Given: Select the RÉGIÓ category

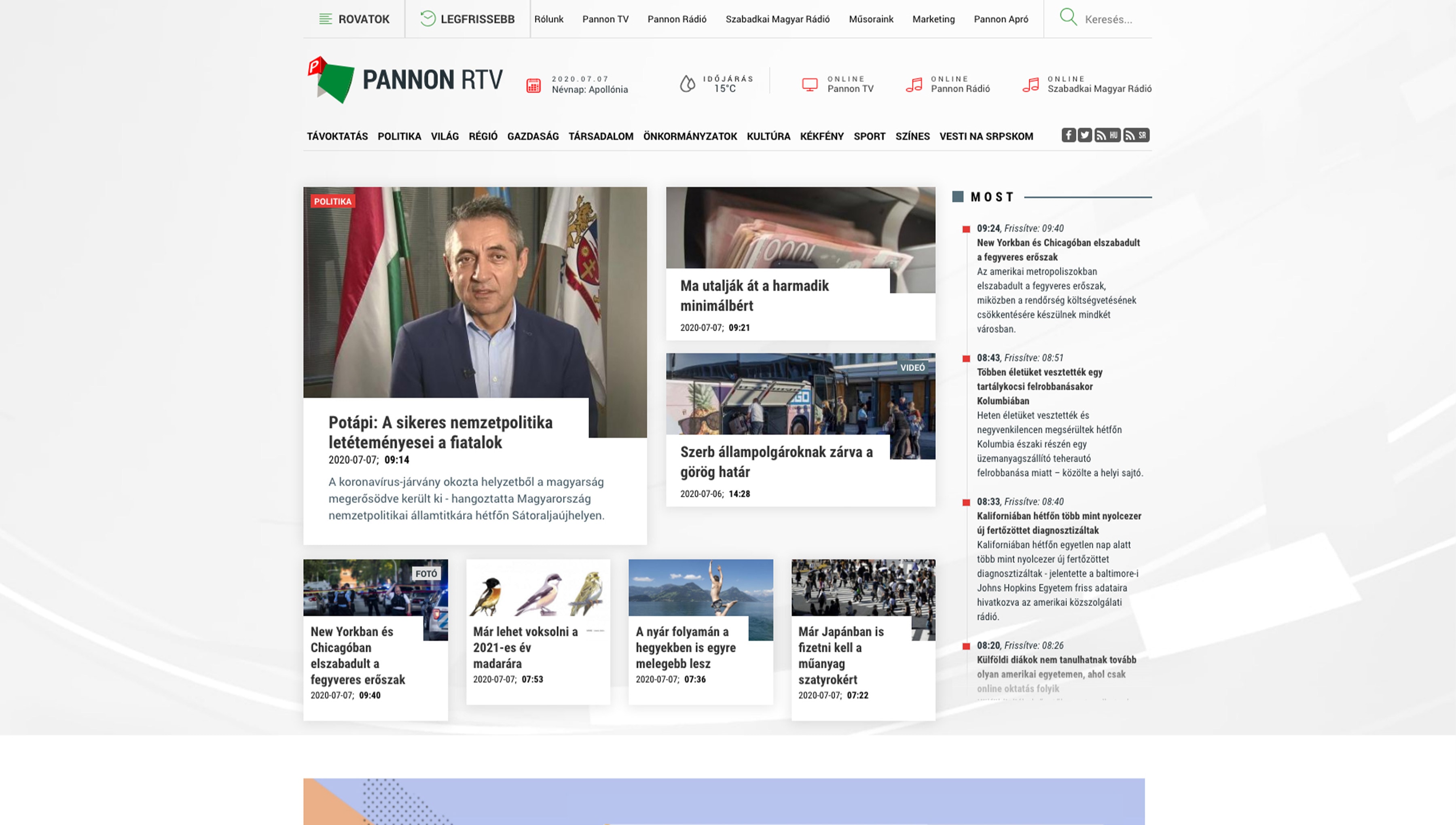Looking at the screenshot, I should point(483,136).
